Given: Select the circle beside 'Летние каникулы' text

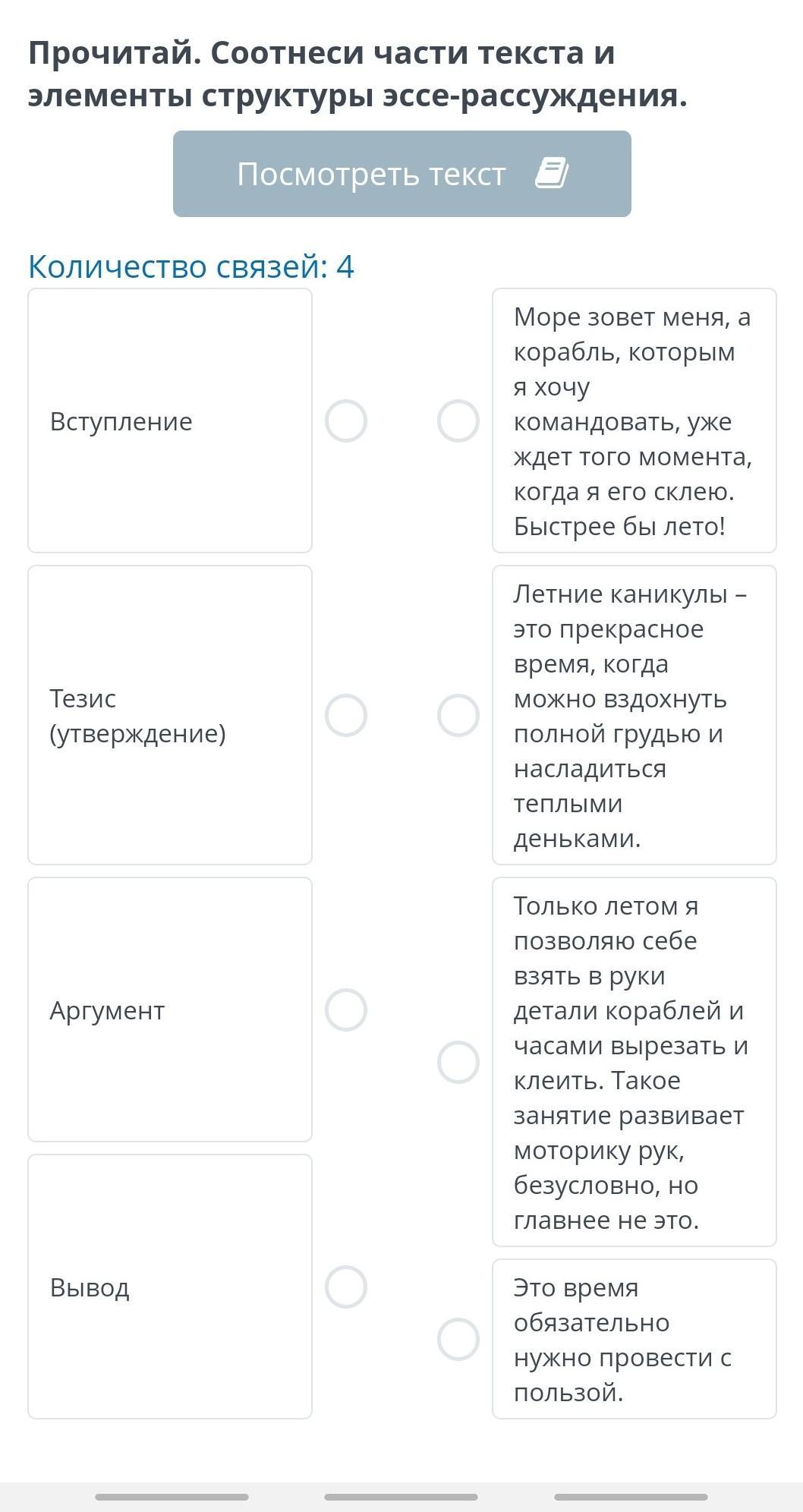Looking at the screenshot, I should tap(458, 715).
